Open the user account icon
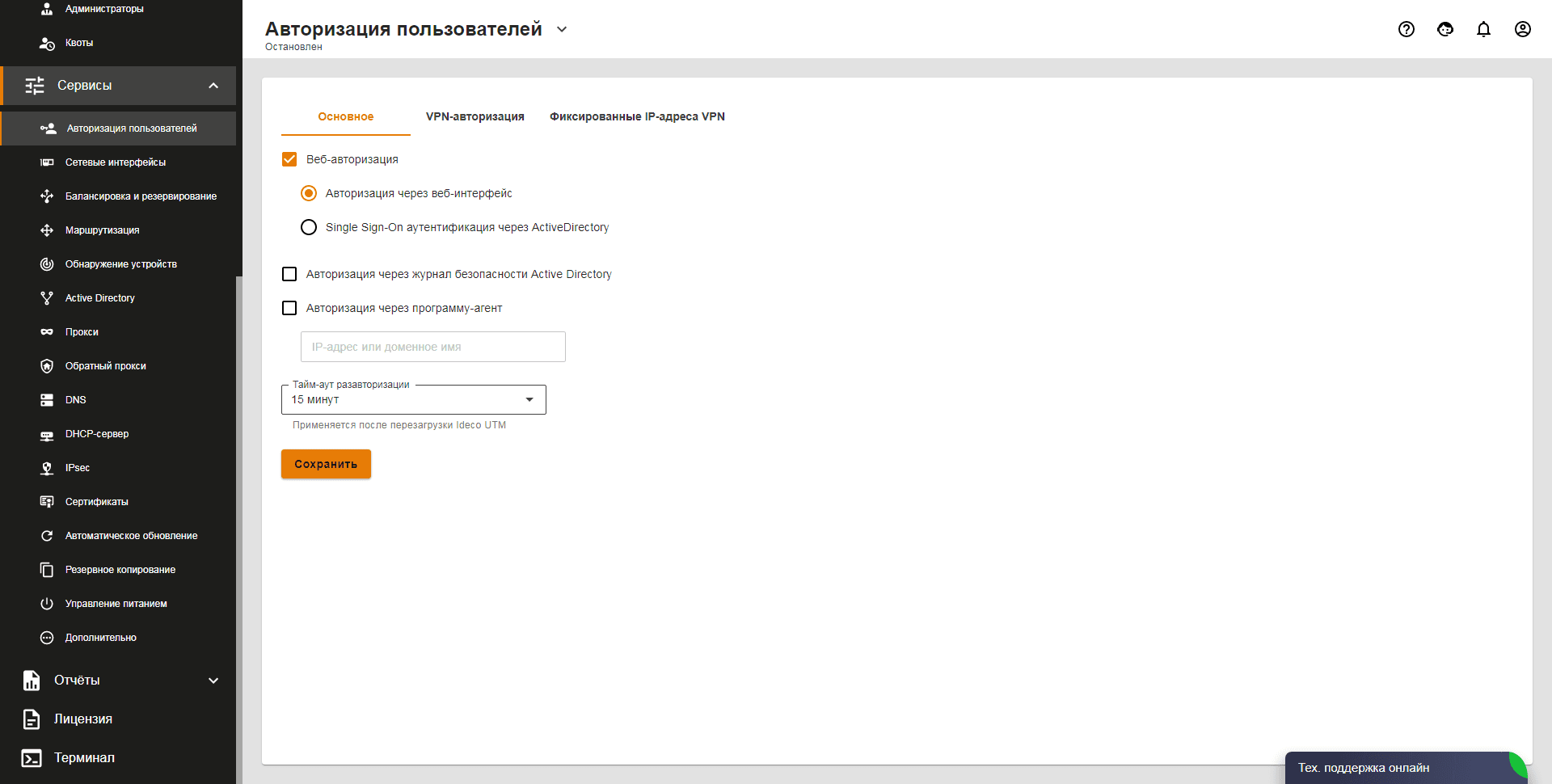Screen dimensions: 1552x784 tap(1523, 29)
